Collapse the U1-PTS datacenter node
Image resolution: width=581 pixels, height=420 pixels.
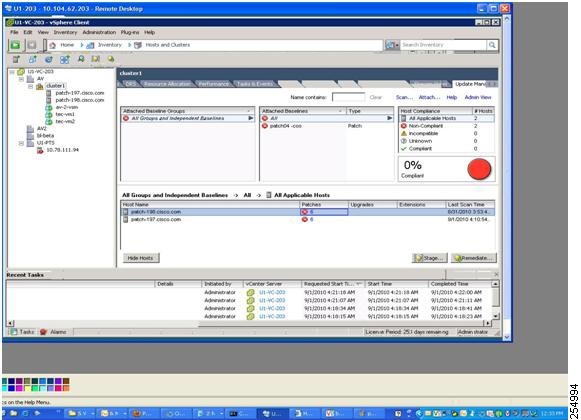pos(21,143)
